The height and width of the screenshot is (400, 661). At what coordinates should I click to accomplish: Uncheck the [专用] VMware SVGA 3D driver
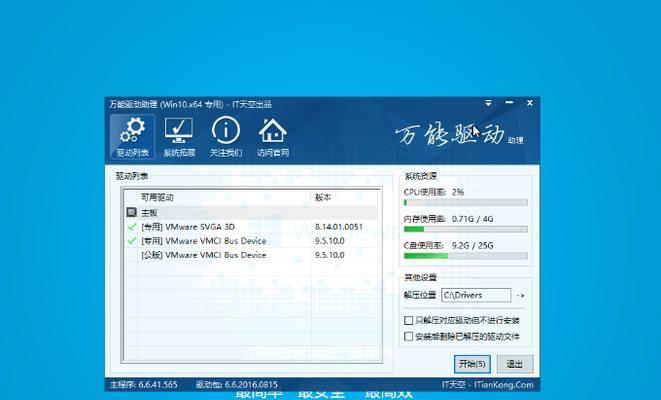[x=132, y=227]
